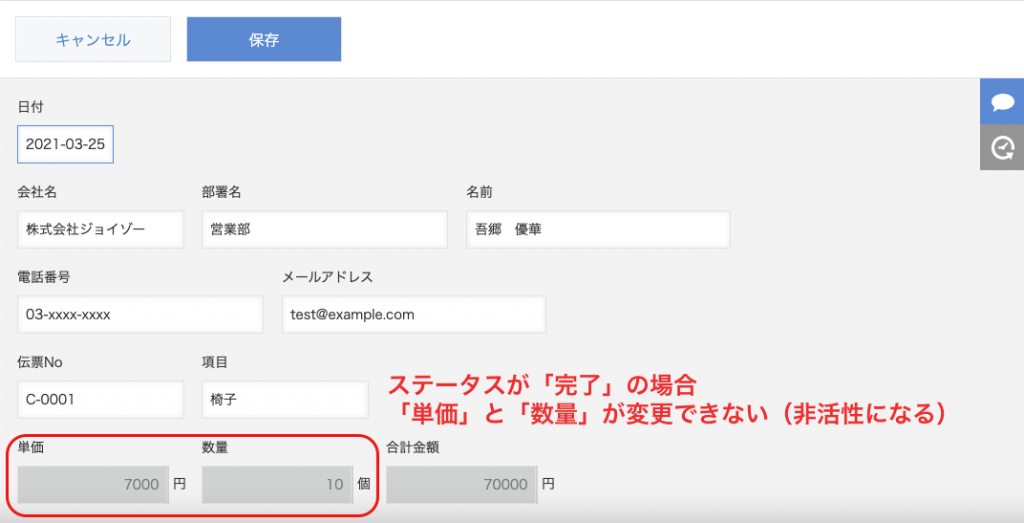Click the 単価 label
This screenshot has height=523, width=1024.
(x=31, y=447)
